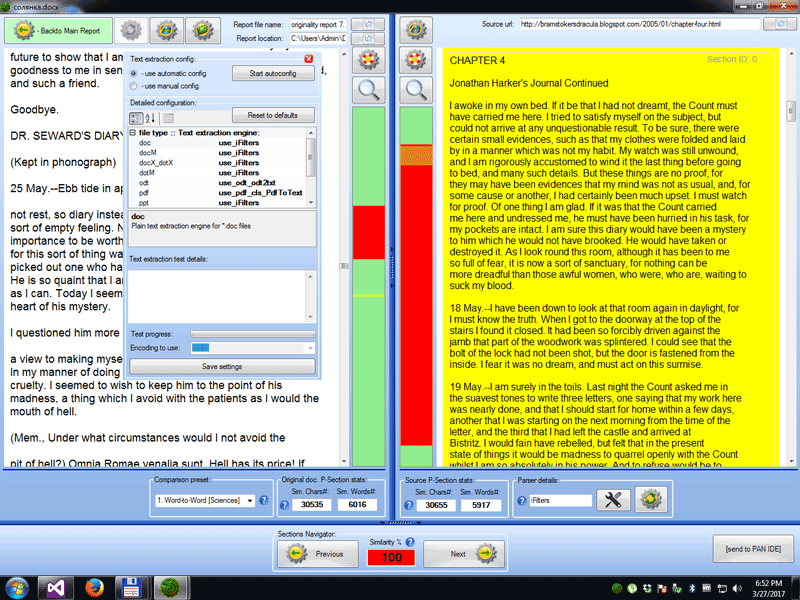Click the gray gear button beside Back to Main Report
The height and width of the screenshot is (600, 800).
[x=131, y=31]
